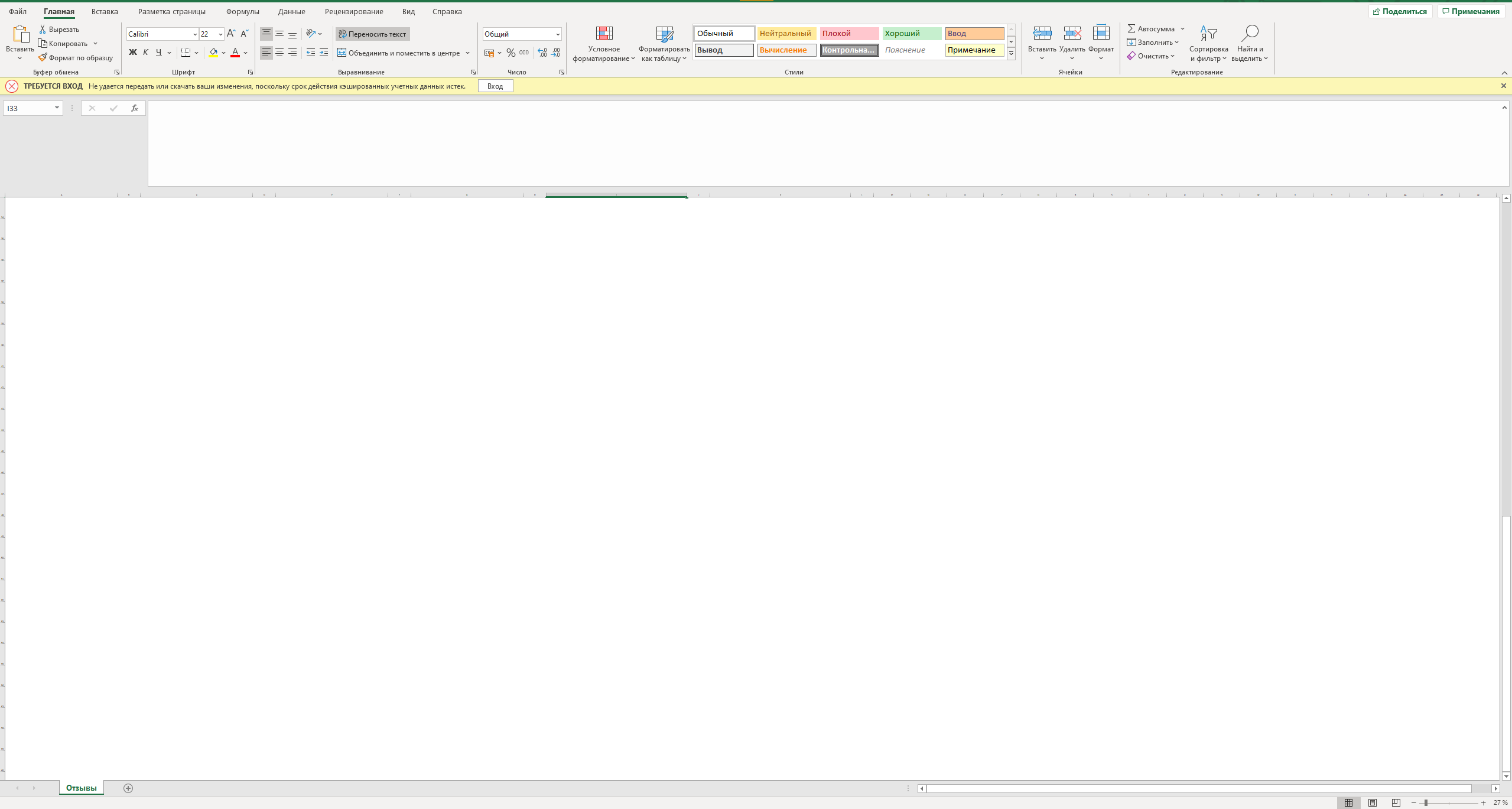Apply thousands separator format (000)
This screenshot has width=1512, height=809.
point(524,53)
